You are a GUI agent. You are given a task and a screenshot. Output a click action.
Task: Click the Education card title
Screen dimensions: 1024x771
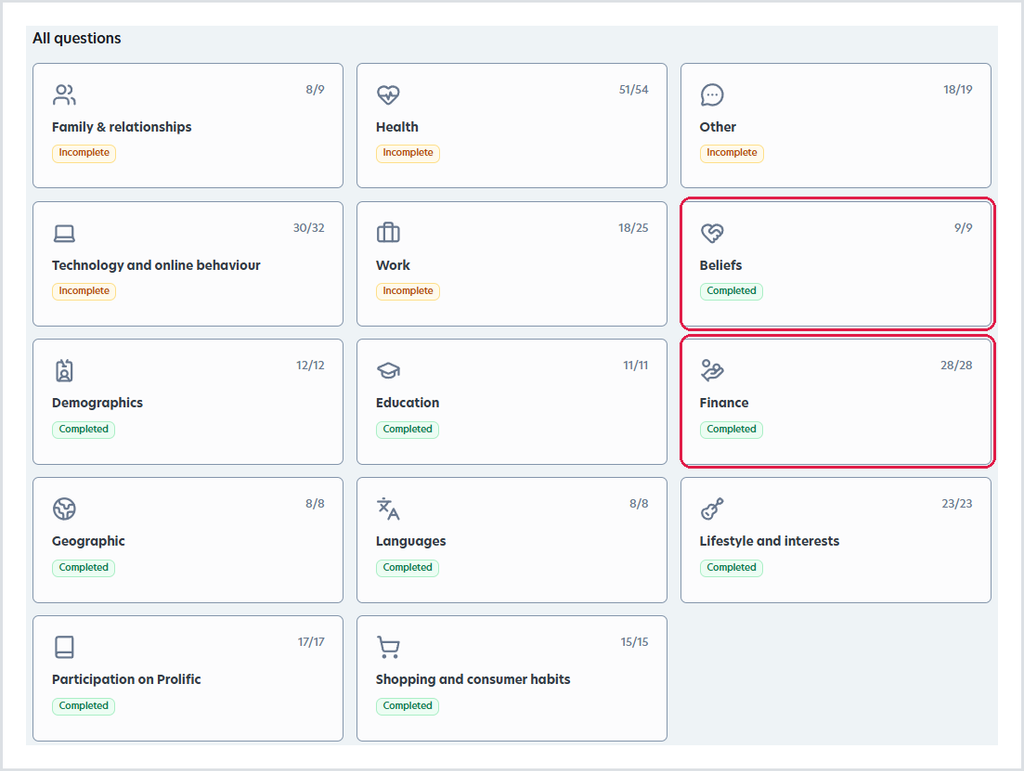(408, 403)
